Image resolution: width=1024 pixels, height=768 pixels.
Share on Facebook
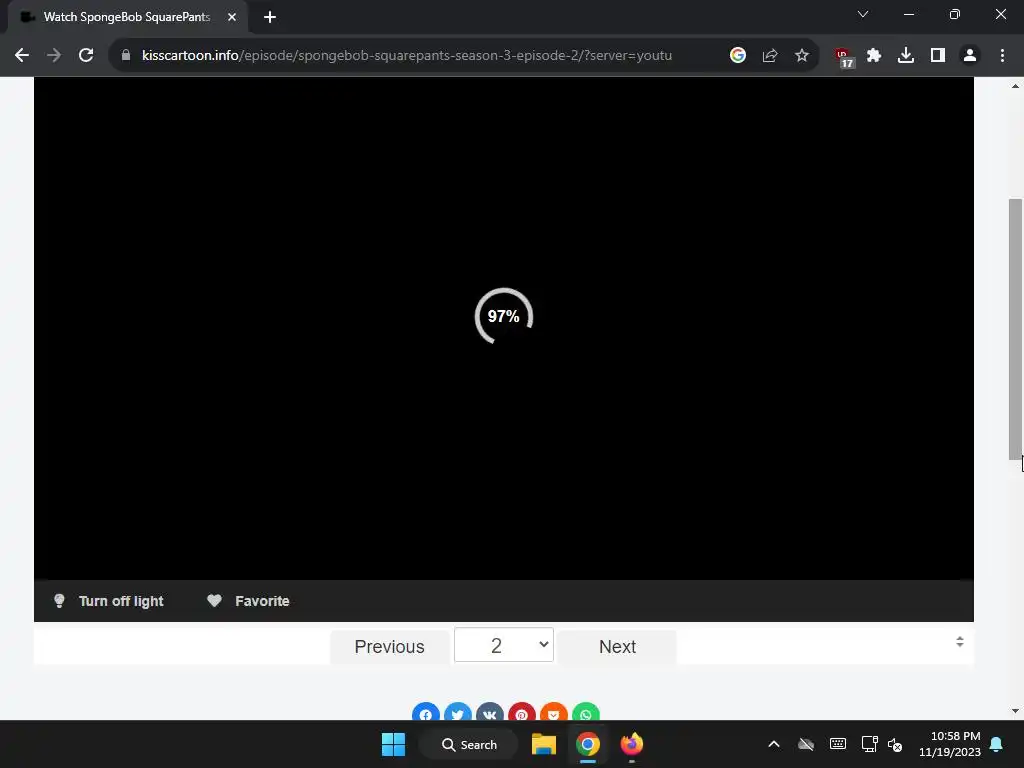tap(426, 712)
